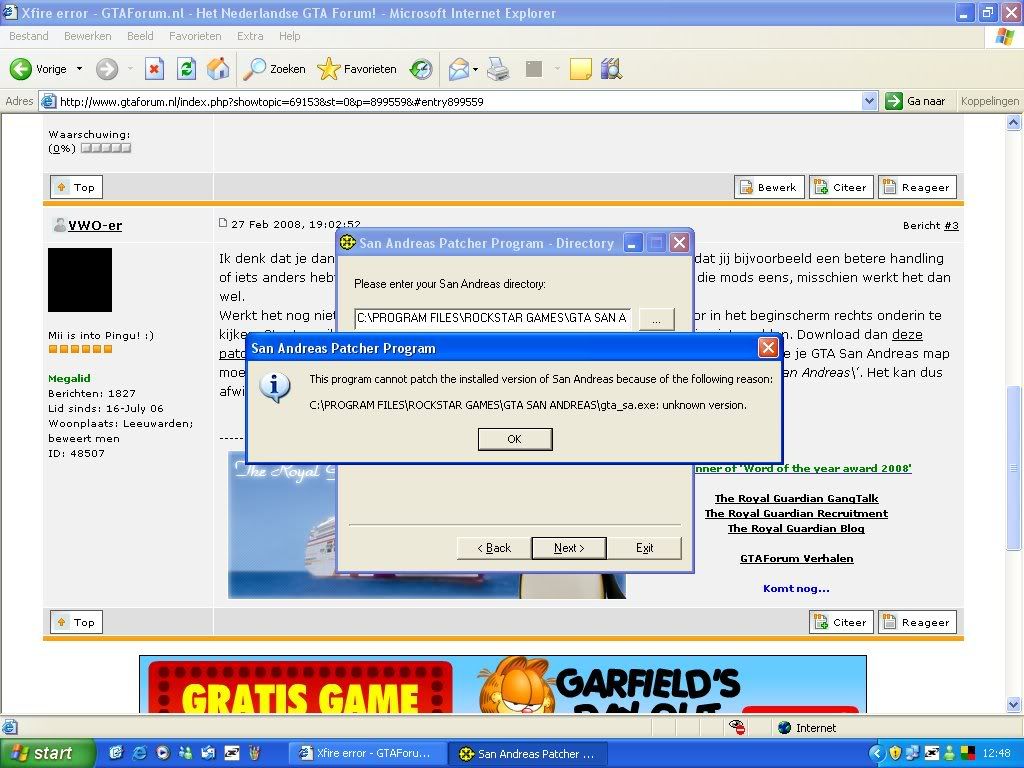Show browsing History via the clock icon
The height and width of the screenshot is (768, 1024).
point(421,69)
